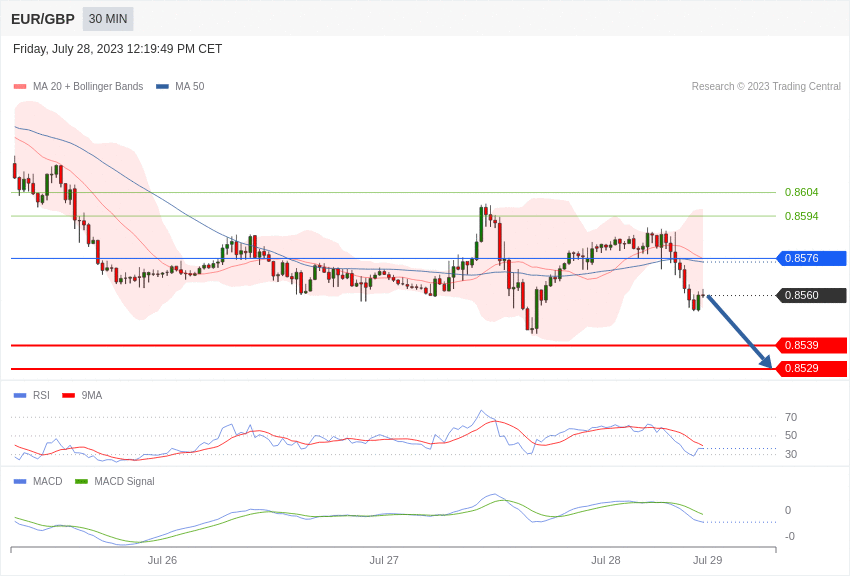Viewport: 850px width, 576px height.
Task: Click the RSI 50 axis value
Action: tap(791, 435)
